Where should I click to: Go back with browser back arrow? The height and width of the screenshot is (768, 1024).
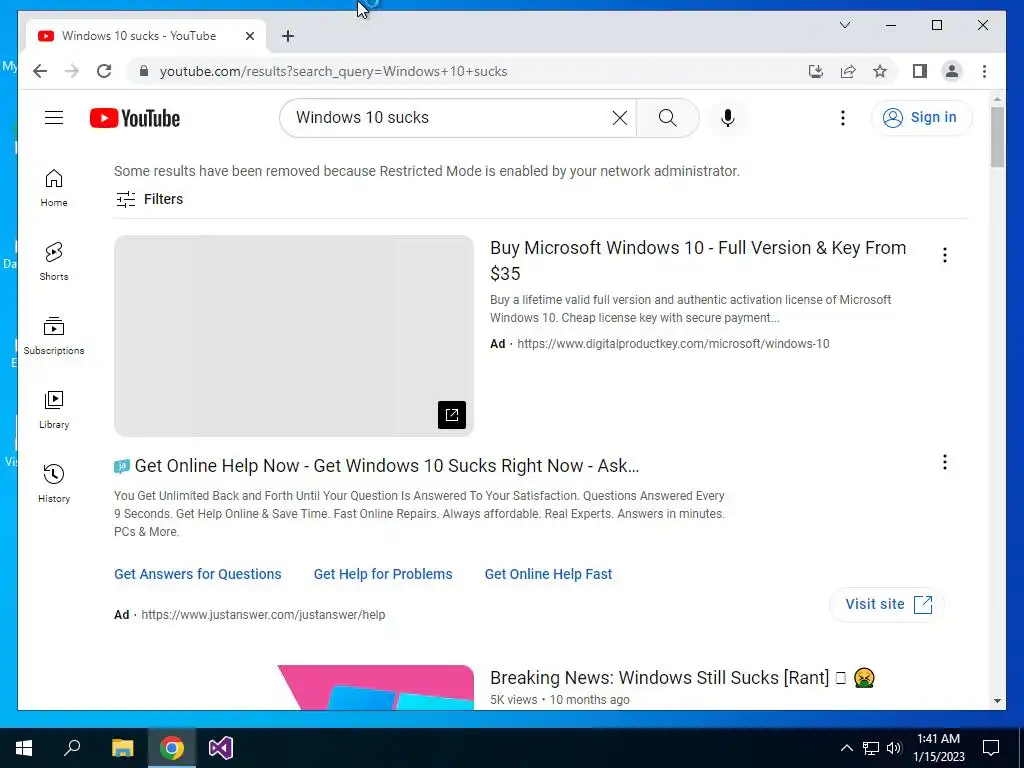pyautogui.click(x=40, y=71)
